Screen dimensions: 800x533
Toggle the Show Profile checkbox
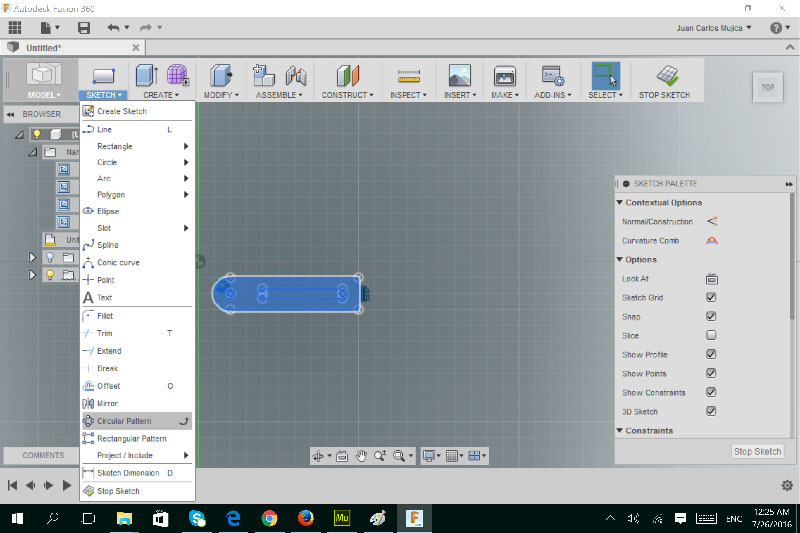point(711,354)
